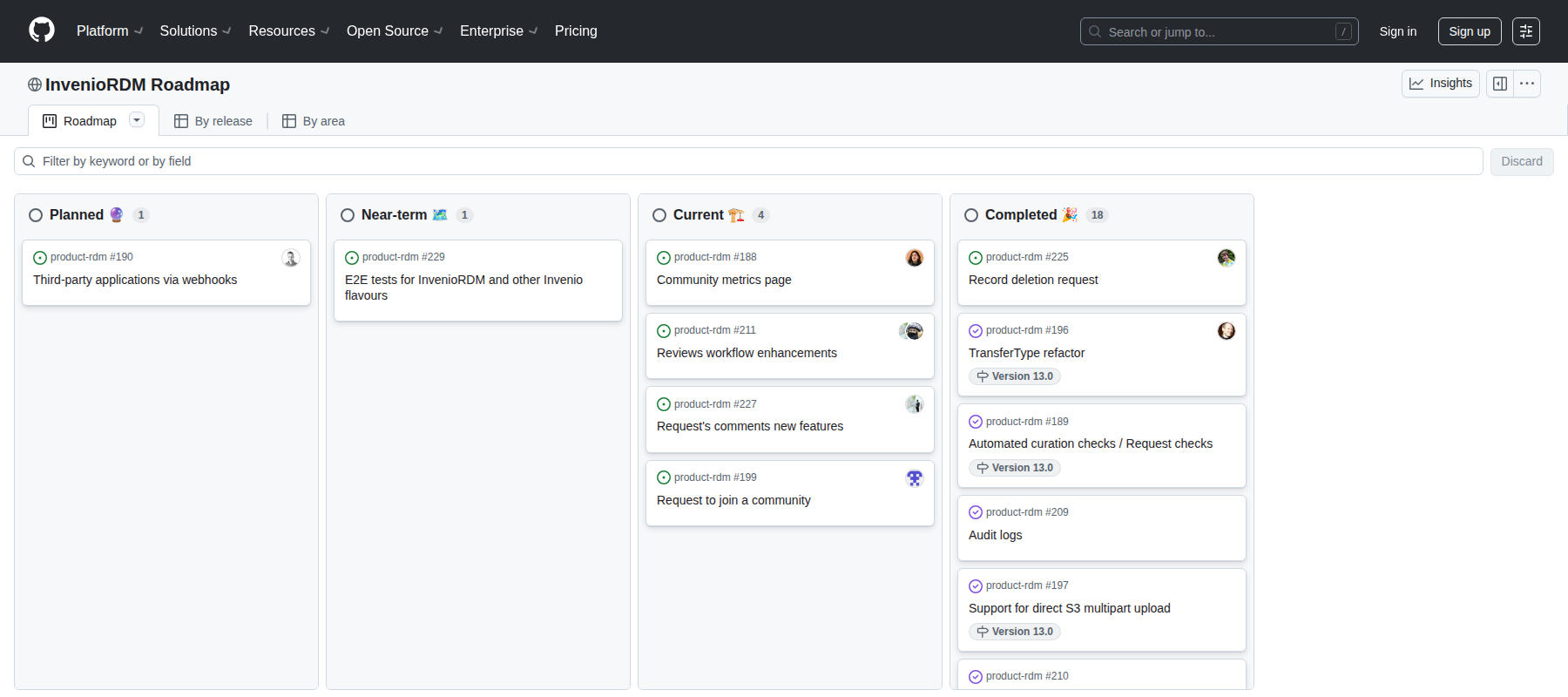Open Reviews workflow enhancements issue
Image resolution: width=1568 pixels, height=697 pixels.
pyautogui.click(x=747, y=353)
